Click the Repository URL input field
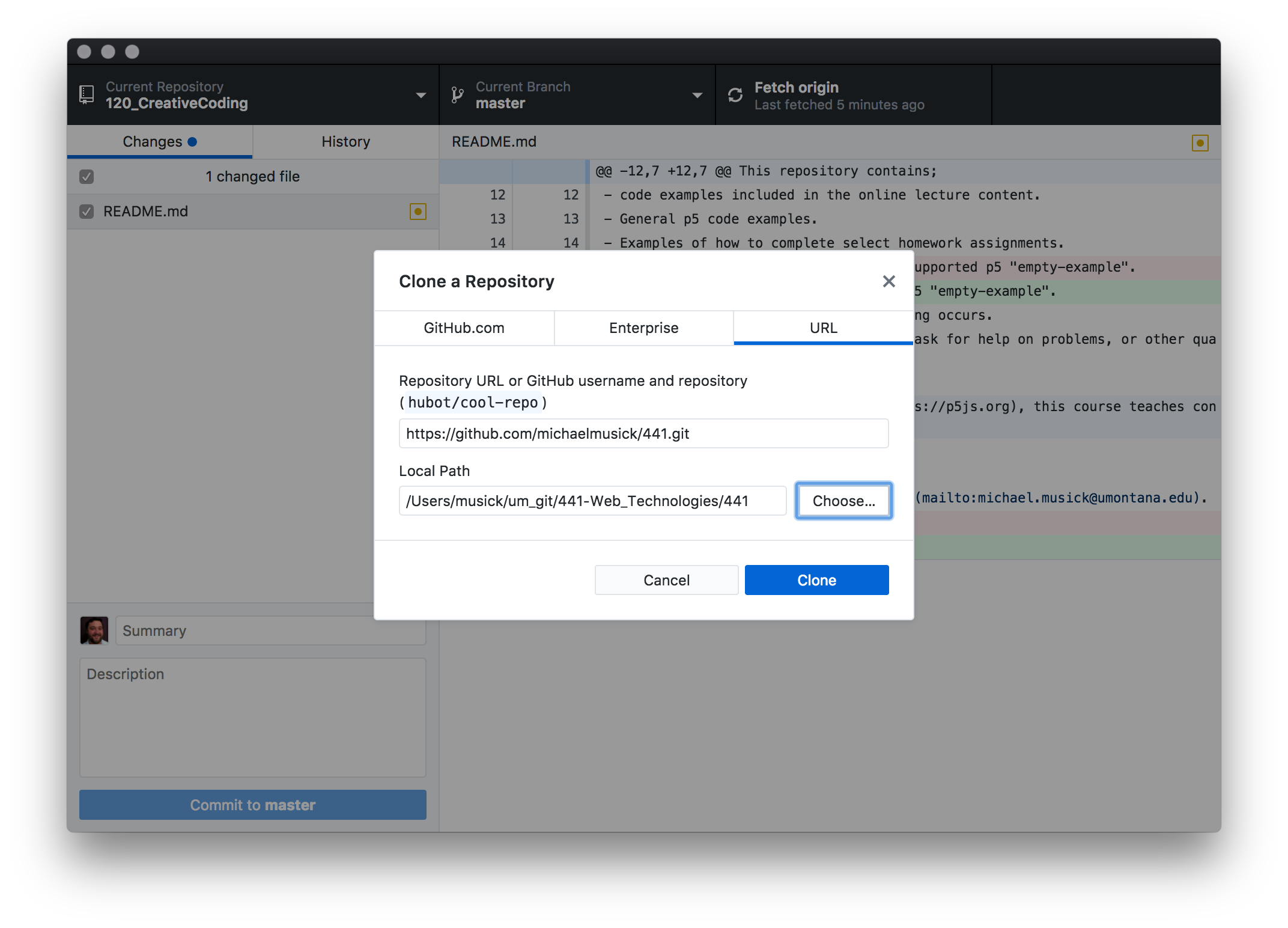The width and height of the screenshot is (1288, 928). (x=643, y=433)
